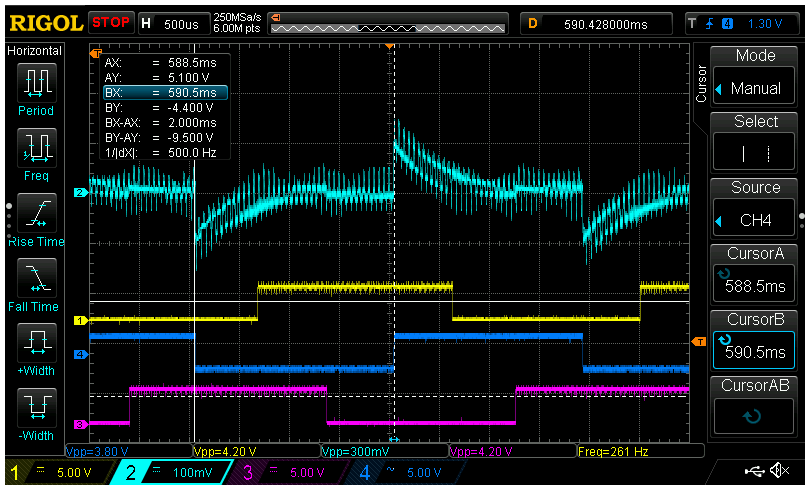Click the highlighted BX: 590.5ms readout
The width and height of the screenshot is (809, 489).
[165, 93]
